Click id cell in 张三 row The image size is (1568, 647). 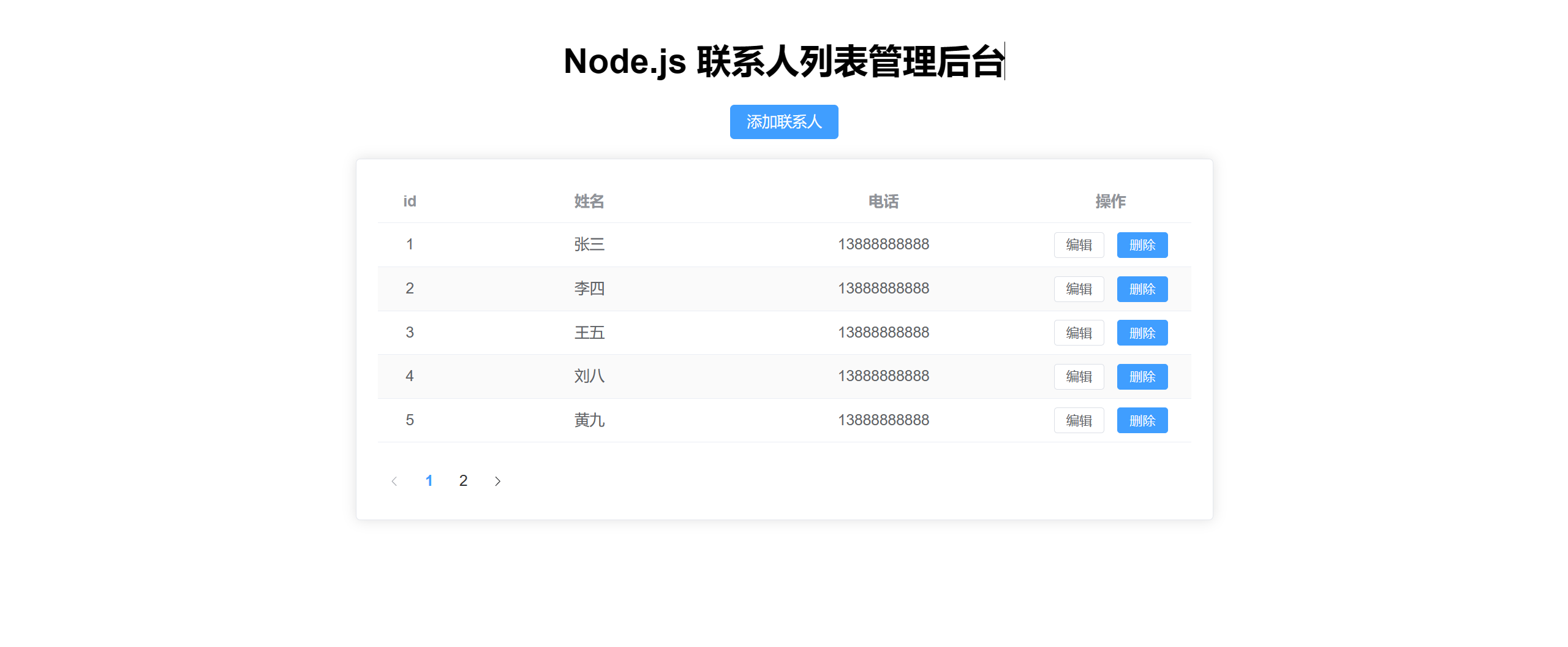pos(410,244)
